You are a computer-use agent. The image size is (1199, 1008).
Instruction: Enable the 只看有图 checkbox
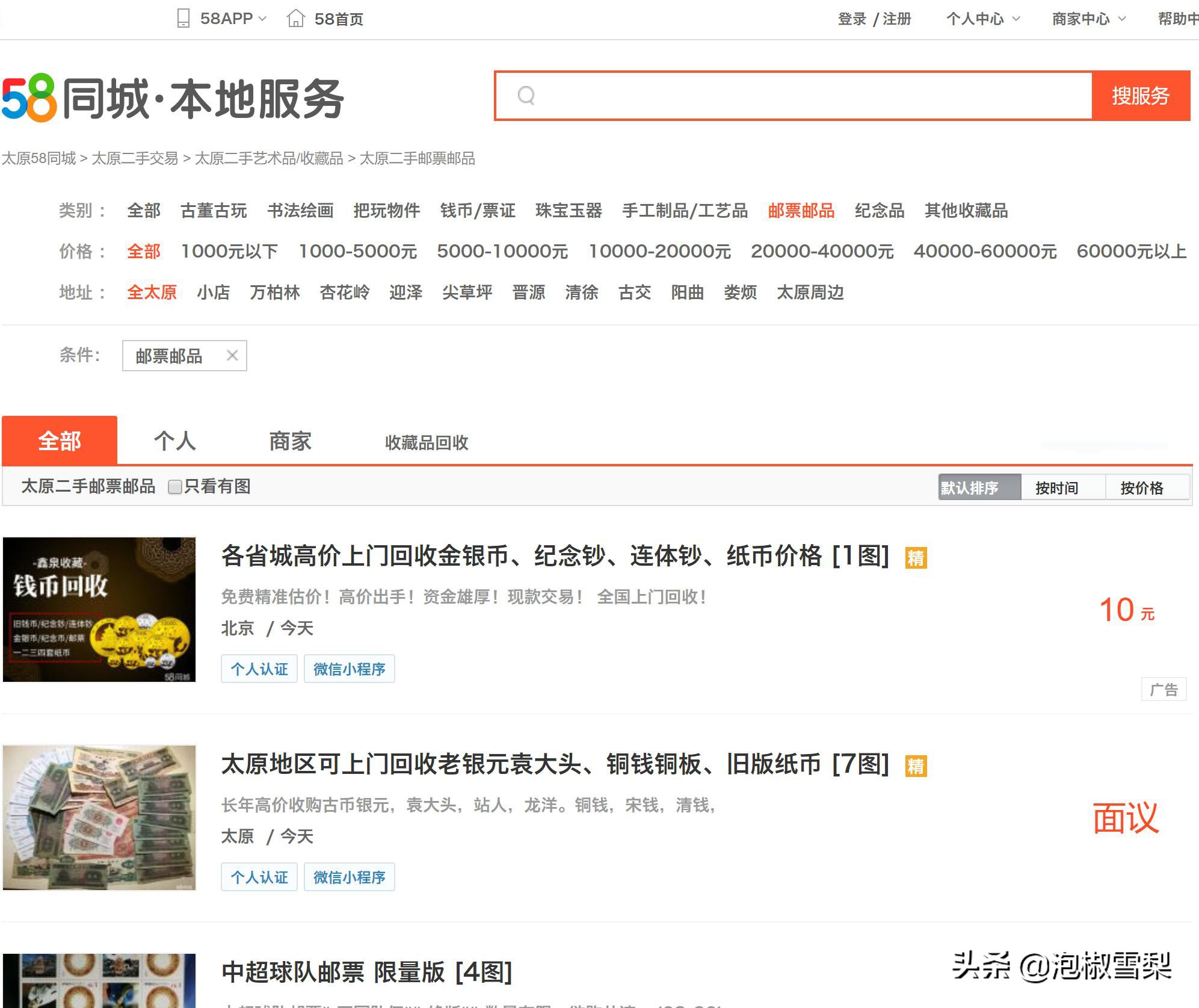pos(174,487)
